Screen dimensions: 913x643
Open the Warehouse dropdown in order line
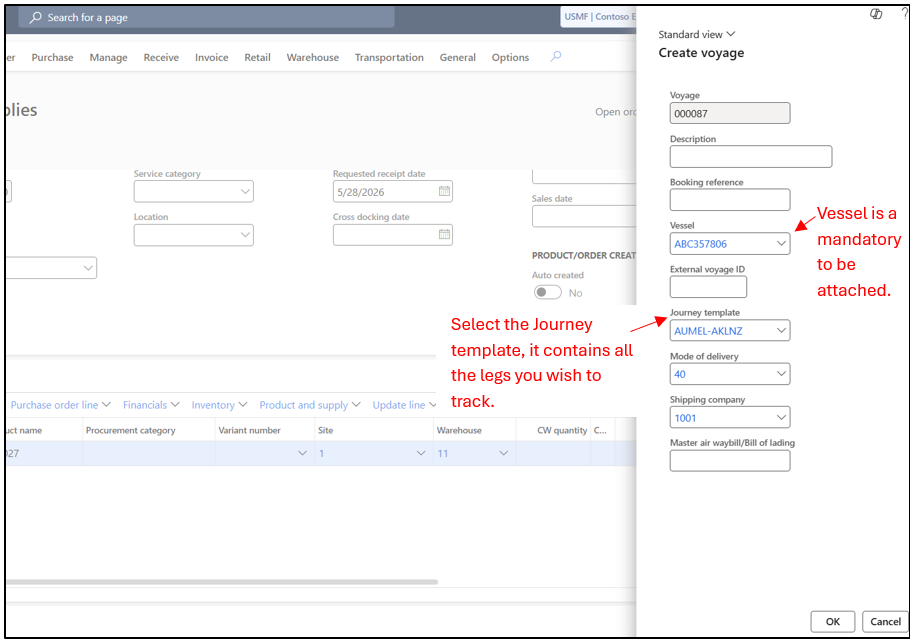pyautogui.click(x=504, y=453)
